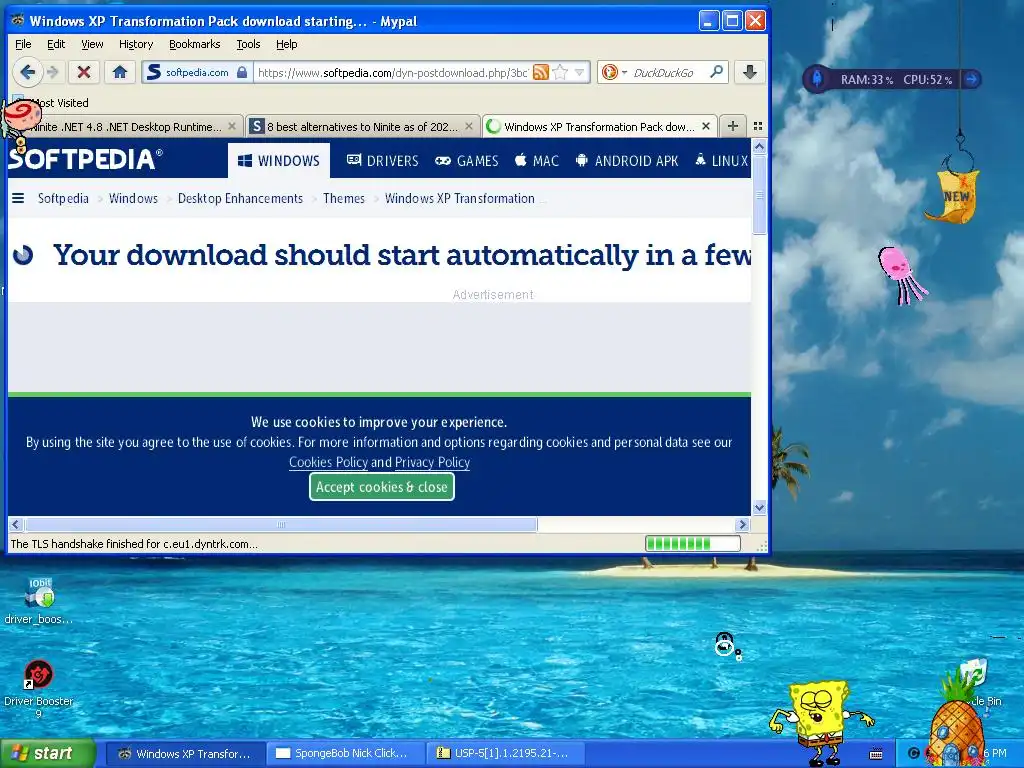The image size is (1024, 768).
Task: Open the Bookmarks menu
Action: click(x=195, y=44)
